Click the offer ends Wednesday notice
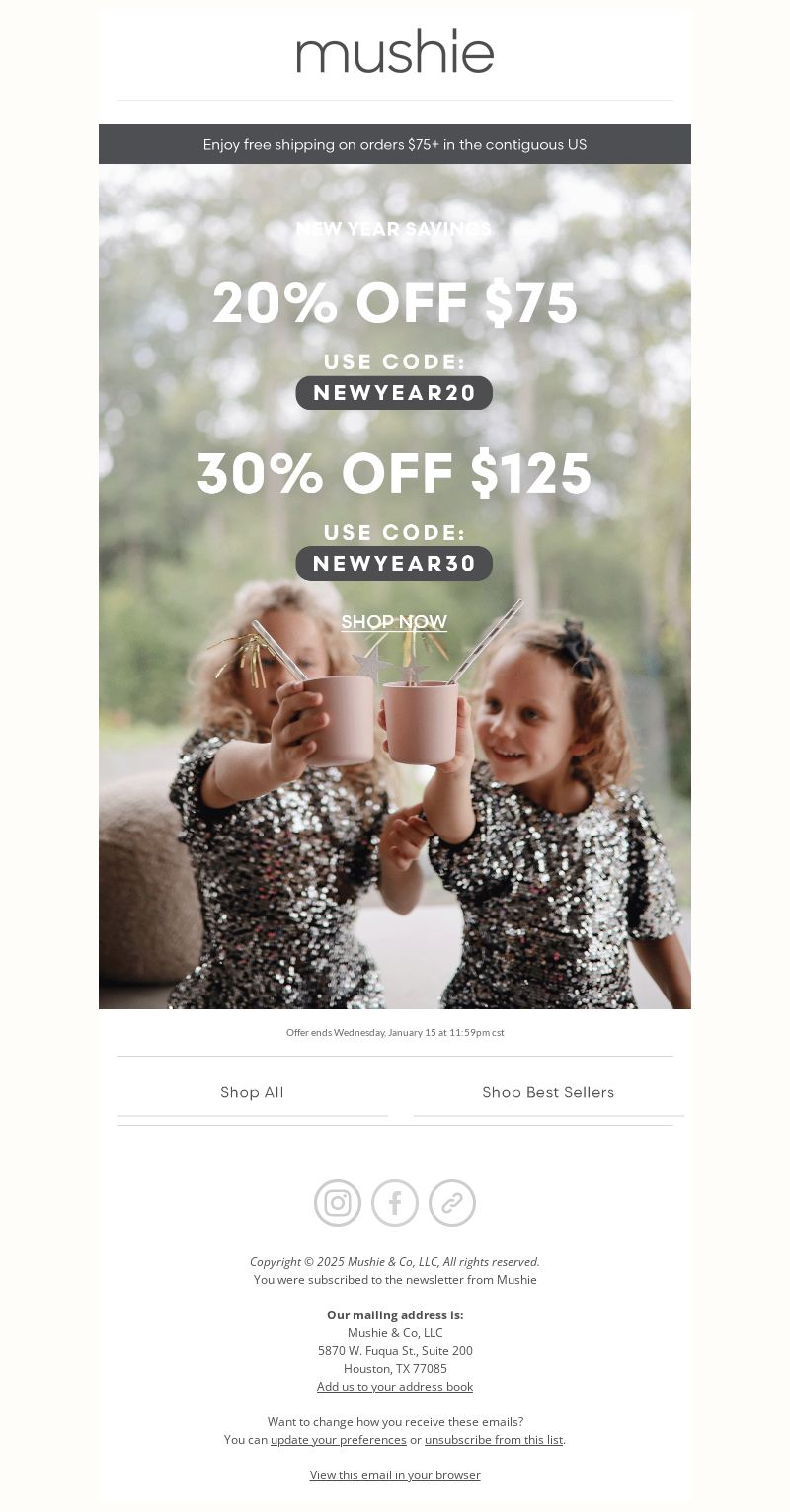Viewport: 790px width, 1512px height. [395, 1032]
